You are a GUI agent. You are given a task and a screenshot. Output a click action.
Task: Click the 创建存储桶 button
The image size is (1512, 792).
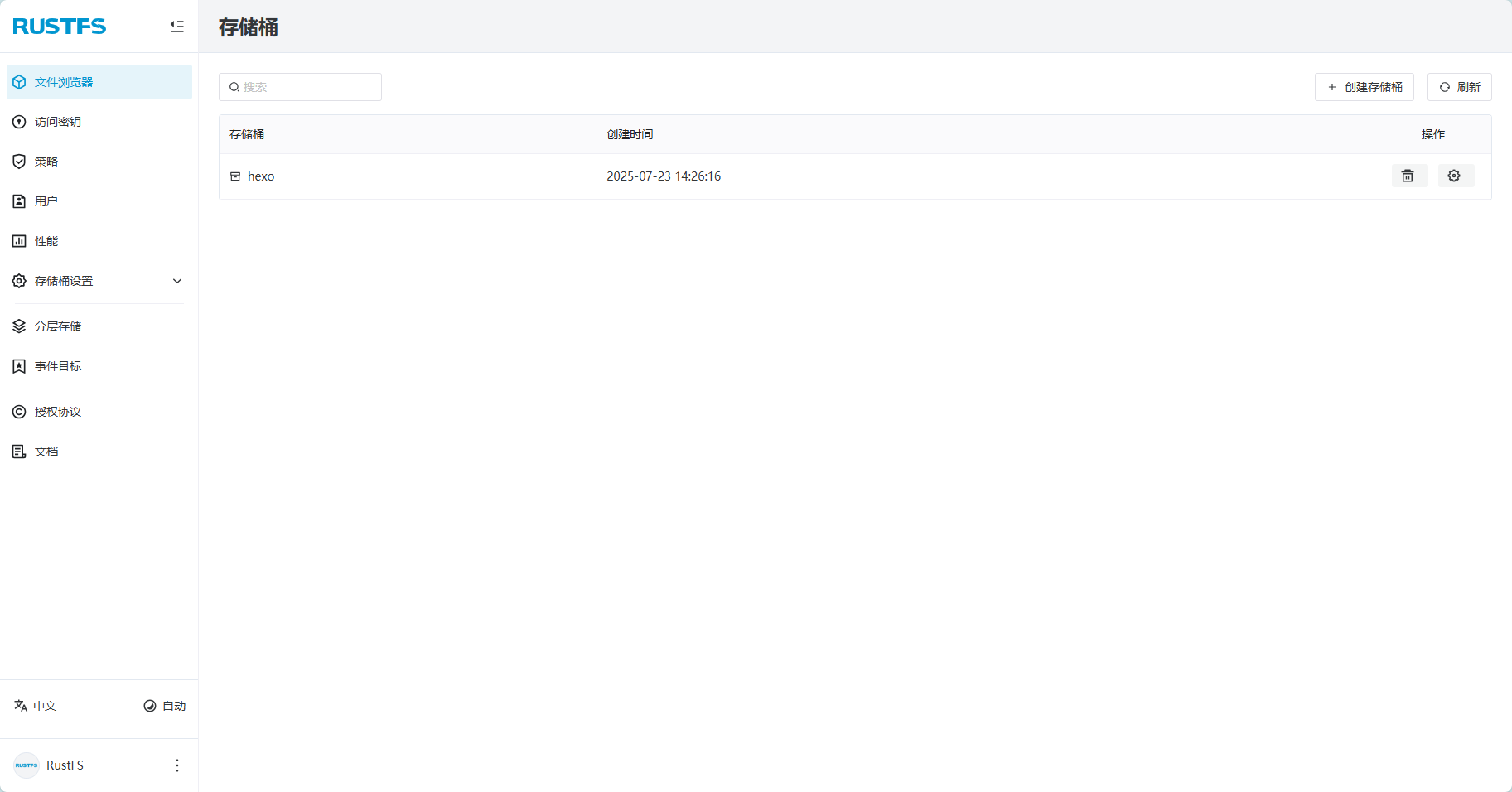pos(1364,87)
